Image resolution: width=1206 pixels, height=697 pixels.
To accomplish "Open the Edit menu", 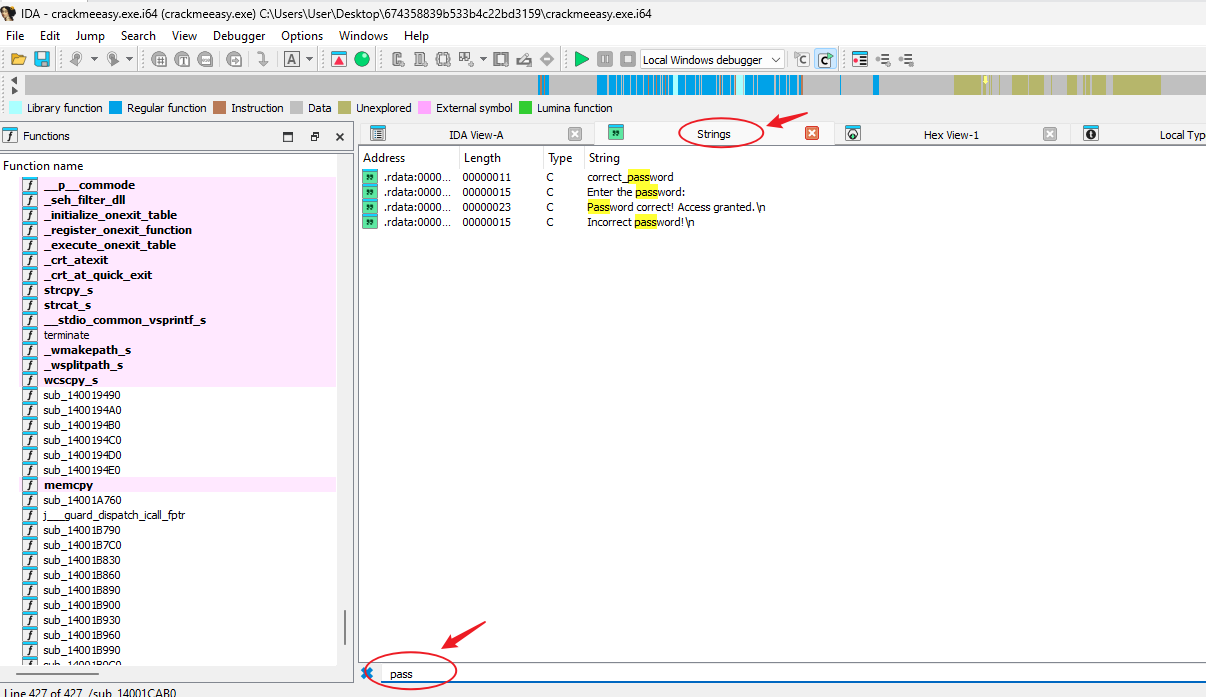I will (50, 36).
